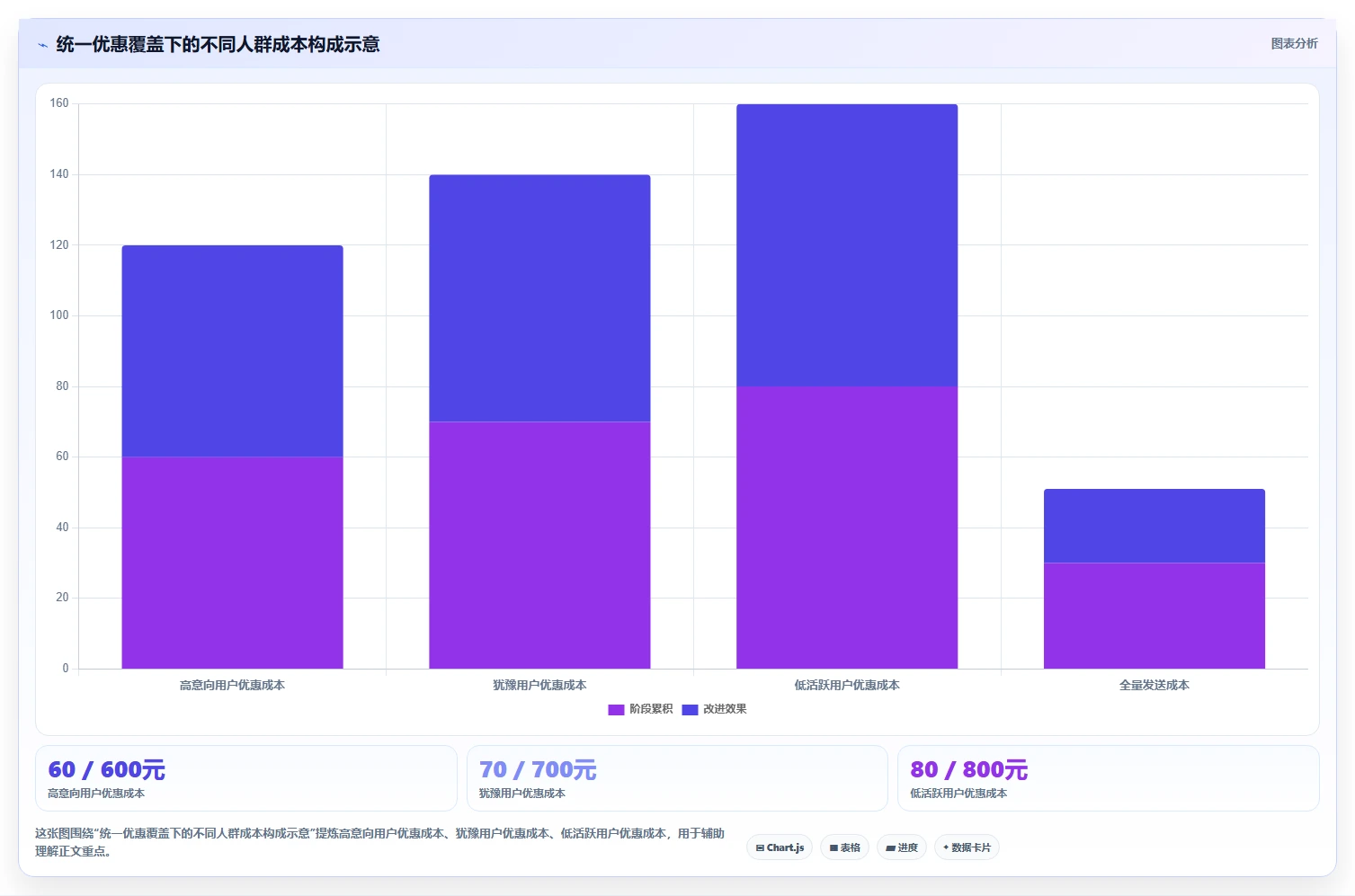Click the 图表分析 label in the header
The height and width of the screenshot is (896, 1355).
[x=1294, y=43]
